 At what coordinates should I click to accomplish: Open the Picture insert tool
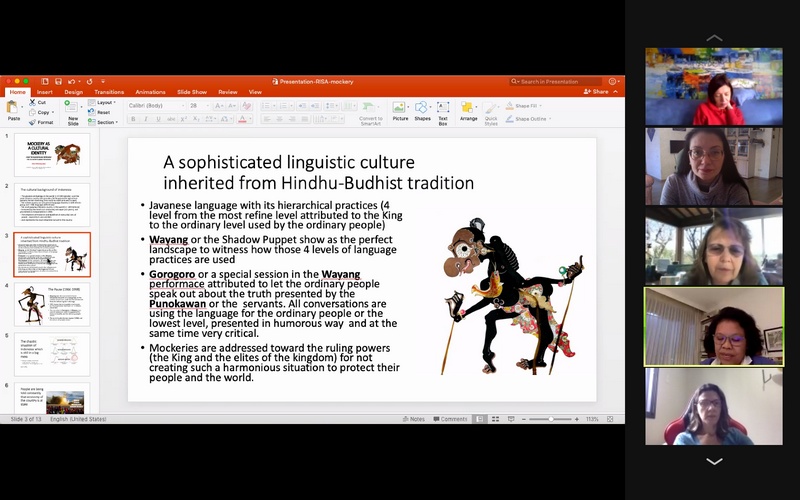click(400, 109)
